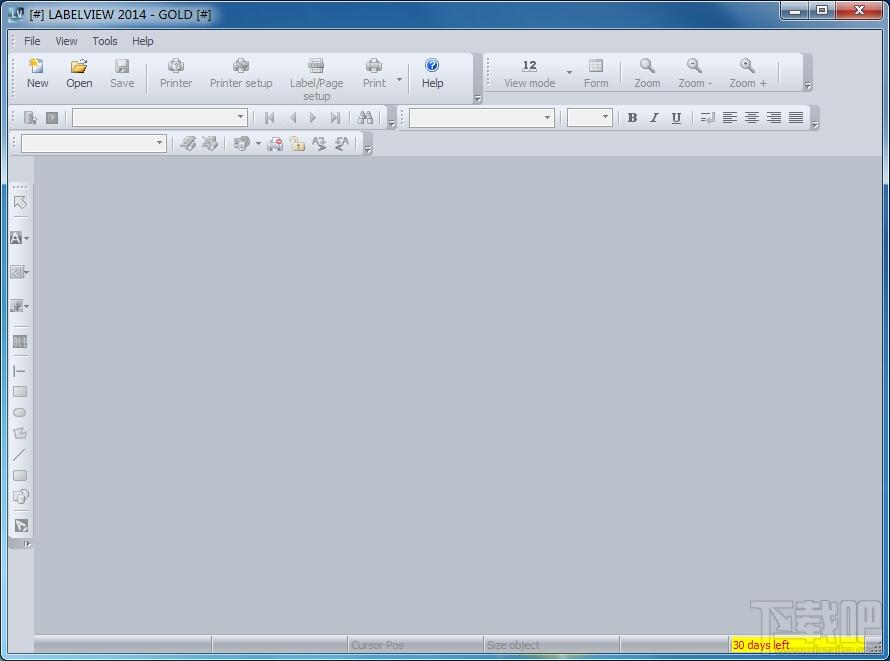Image resolution: width=890 pixels, height=661 pixels.
Task: Click the binoculars search icon
Action: [x=366, y=118]
